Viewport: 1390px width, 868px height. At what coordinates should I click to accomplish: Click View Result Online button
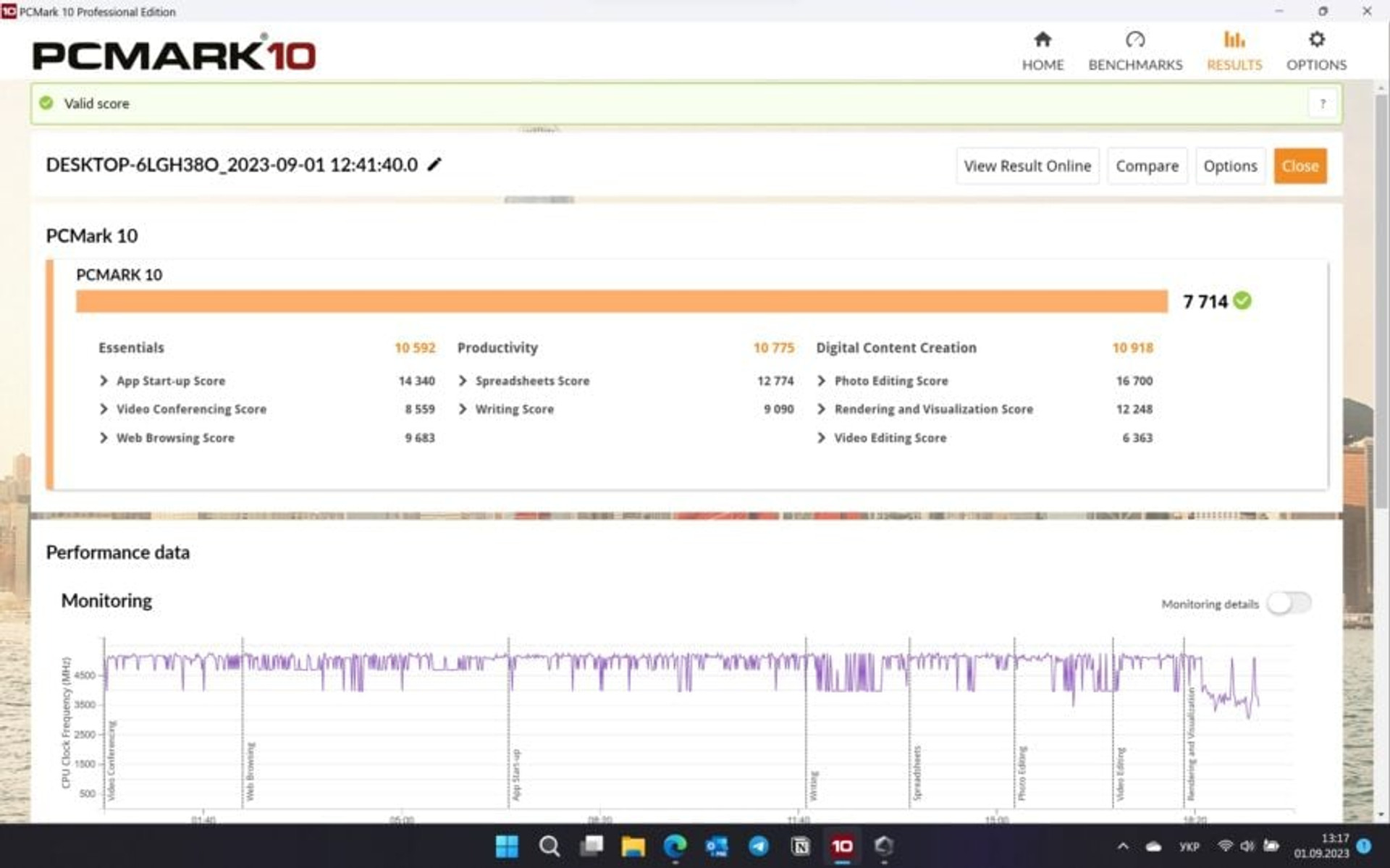[x=1027, y=166]
